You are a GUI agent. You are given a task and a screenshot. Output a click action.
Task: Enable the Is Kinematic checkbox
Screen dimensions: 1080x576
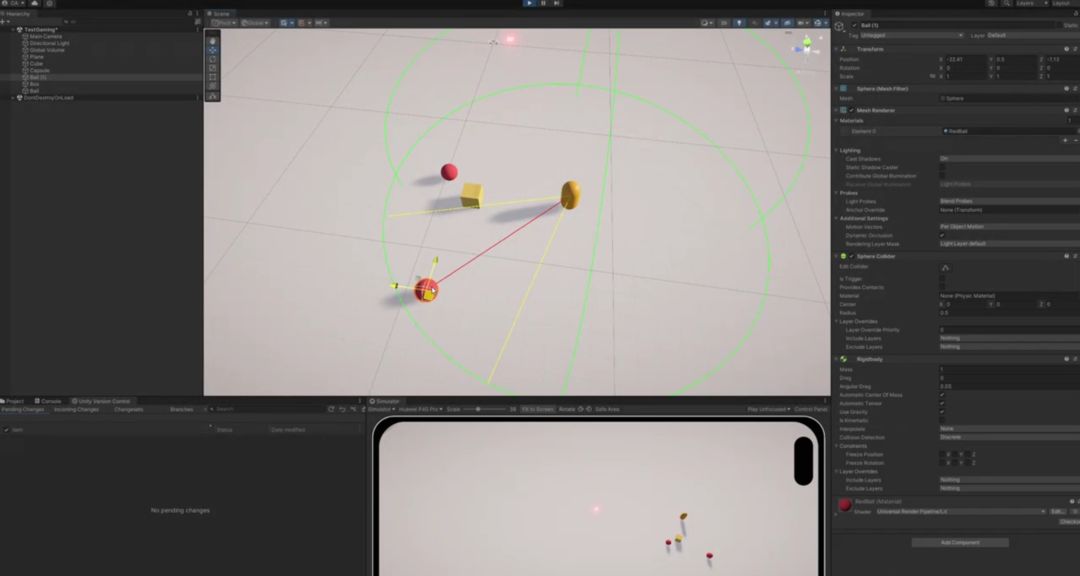click(x=942, y=420)
